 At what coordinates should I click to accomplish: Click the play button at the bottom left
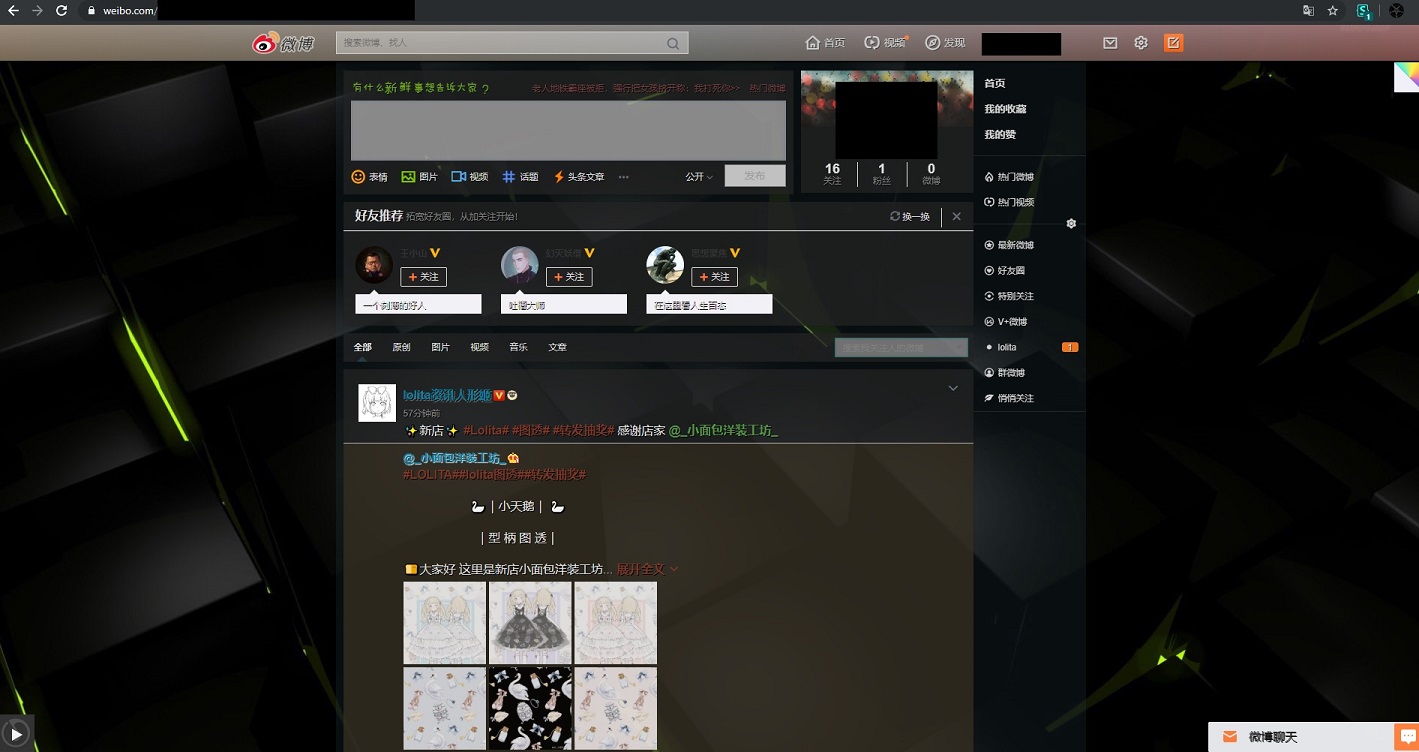click(x=17, y=733)
